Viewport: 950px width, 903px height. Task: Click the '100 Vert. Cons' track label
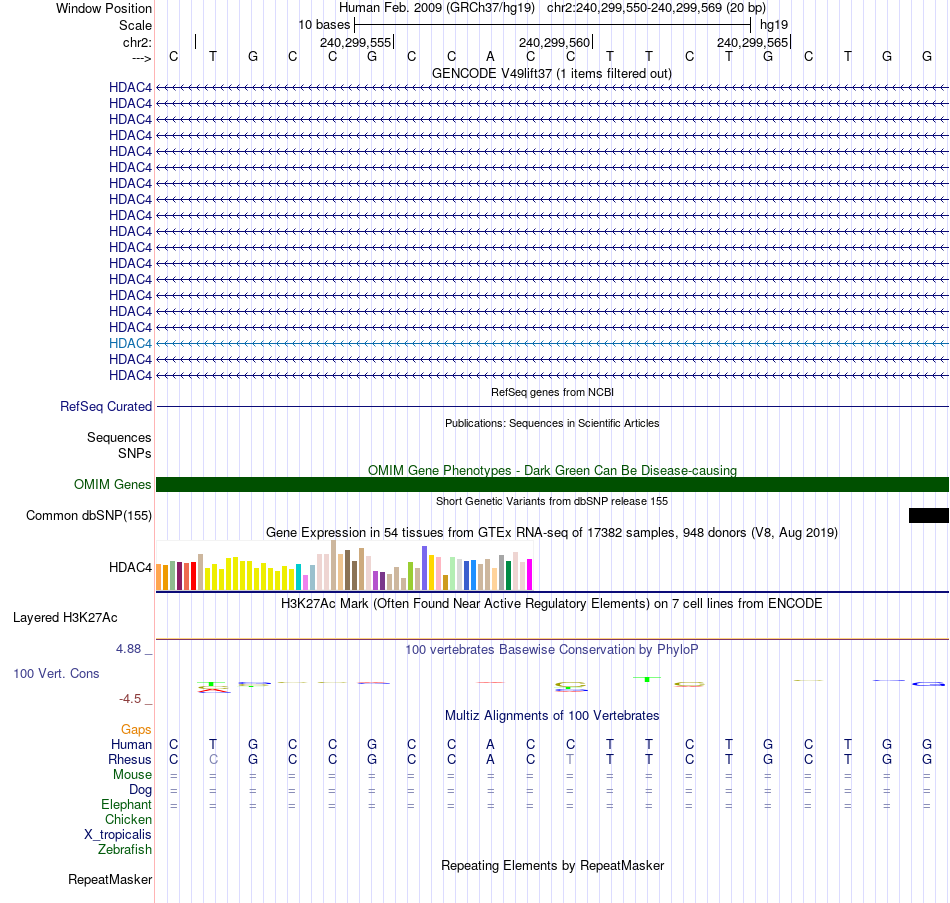coord(56,673)
